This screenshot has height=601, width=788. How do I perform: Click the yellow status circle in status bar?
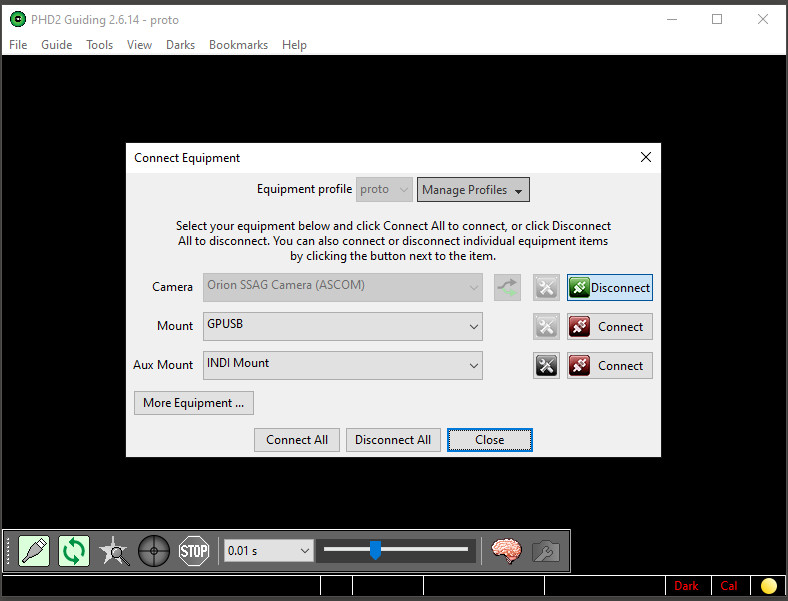point(768,586)
